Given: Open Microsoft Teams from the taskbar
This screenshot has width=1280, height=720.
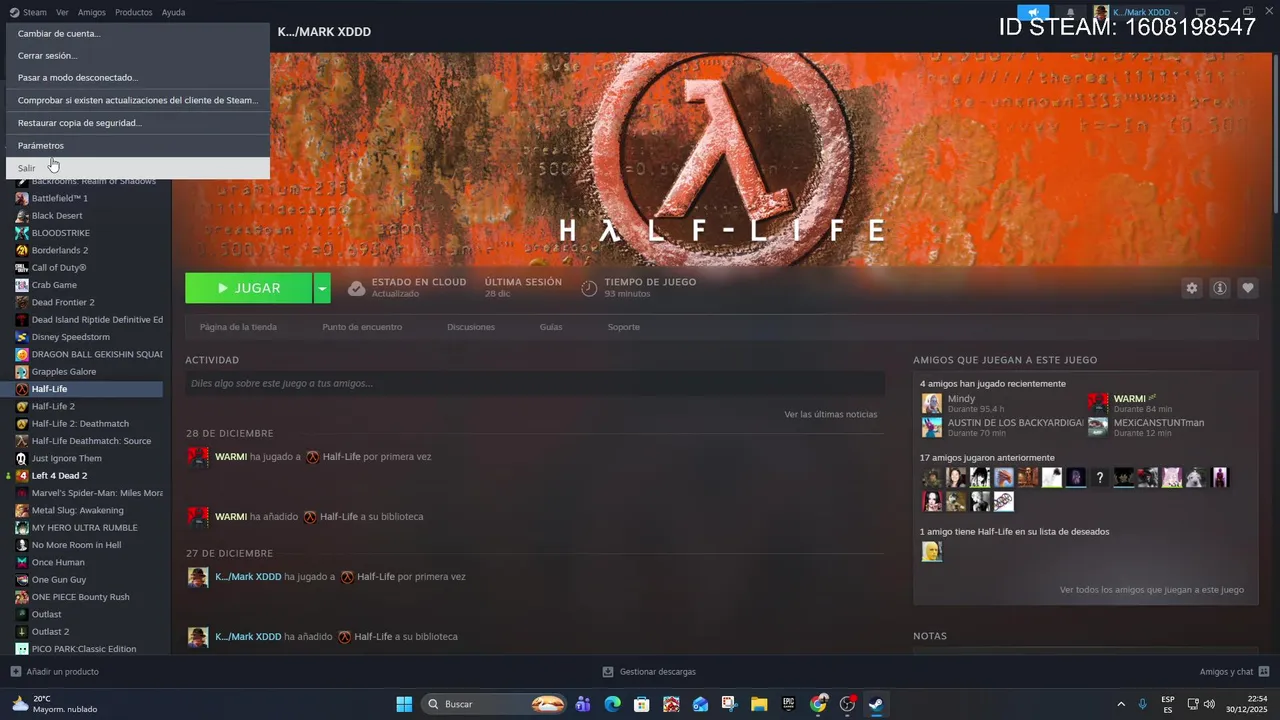Looking at the screenshot, I should coord(583,704).
